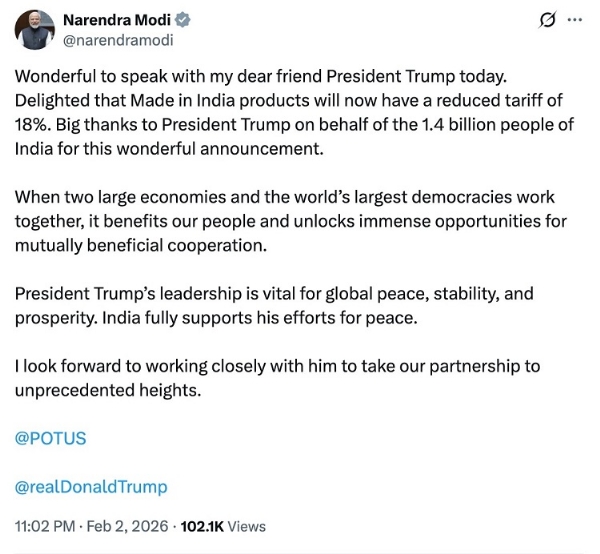Click Narendra Modi's profile avatar

click(35, 31)
